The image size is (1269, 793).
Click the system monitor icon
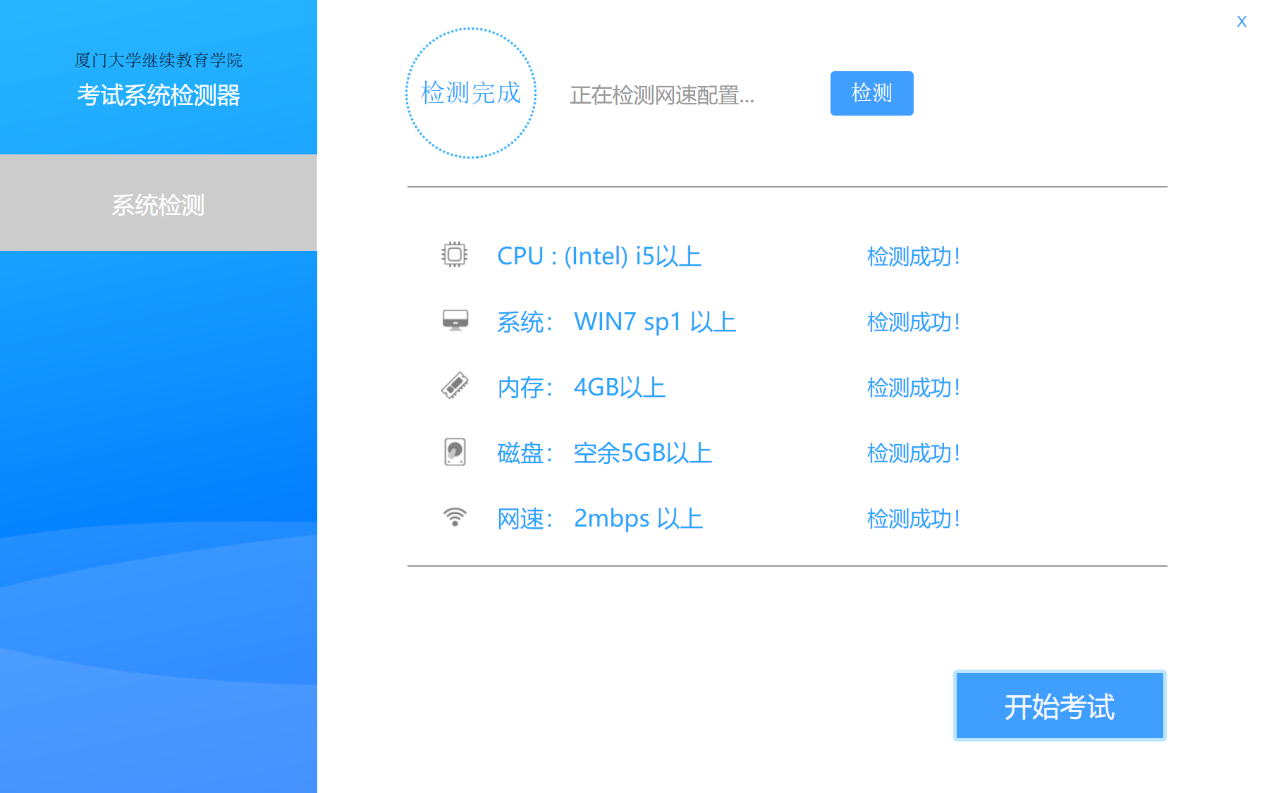pyautogui.click(x=455, y=321)
